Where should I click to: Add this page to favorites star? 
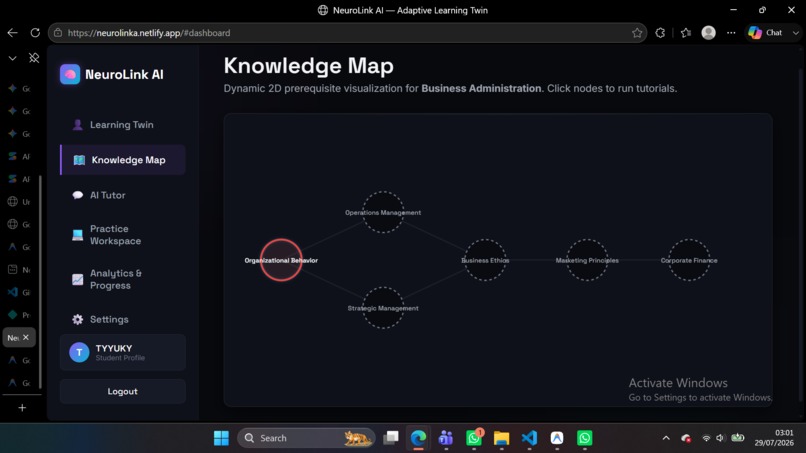(x=637, y=33)
